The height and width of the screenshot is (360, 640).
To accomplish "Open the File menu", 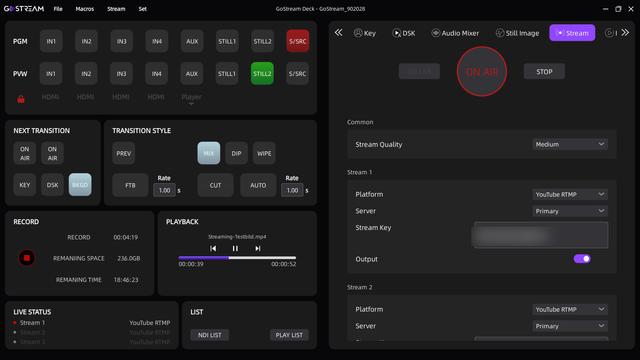I will click(58, 9).
